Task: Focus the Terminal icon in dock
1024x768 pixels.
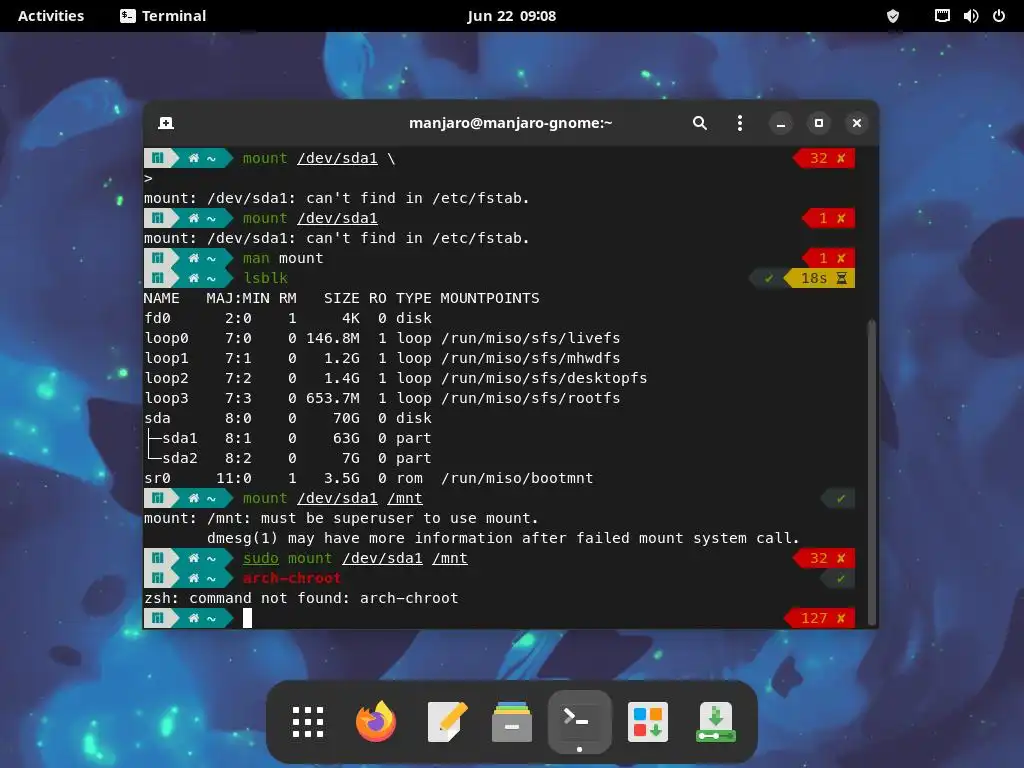Action: point(579,721)
